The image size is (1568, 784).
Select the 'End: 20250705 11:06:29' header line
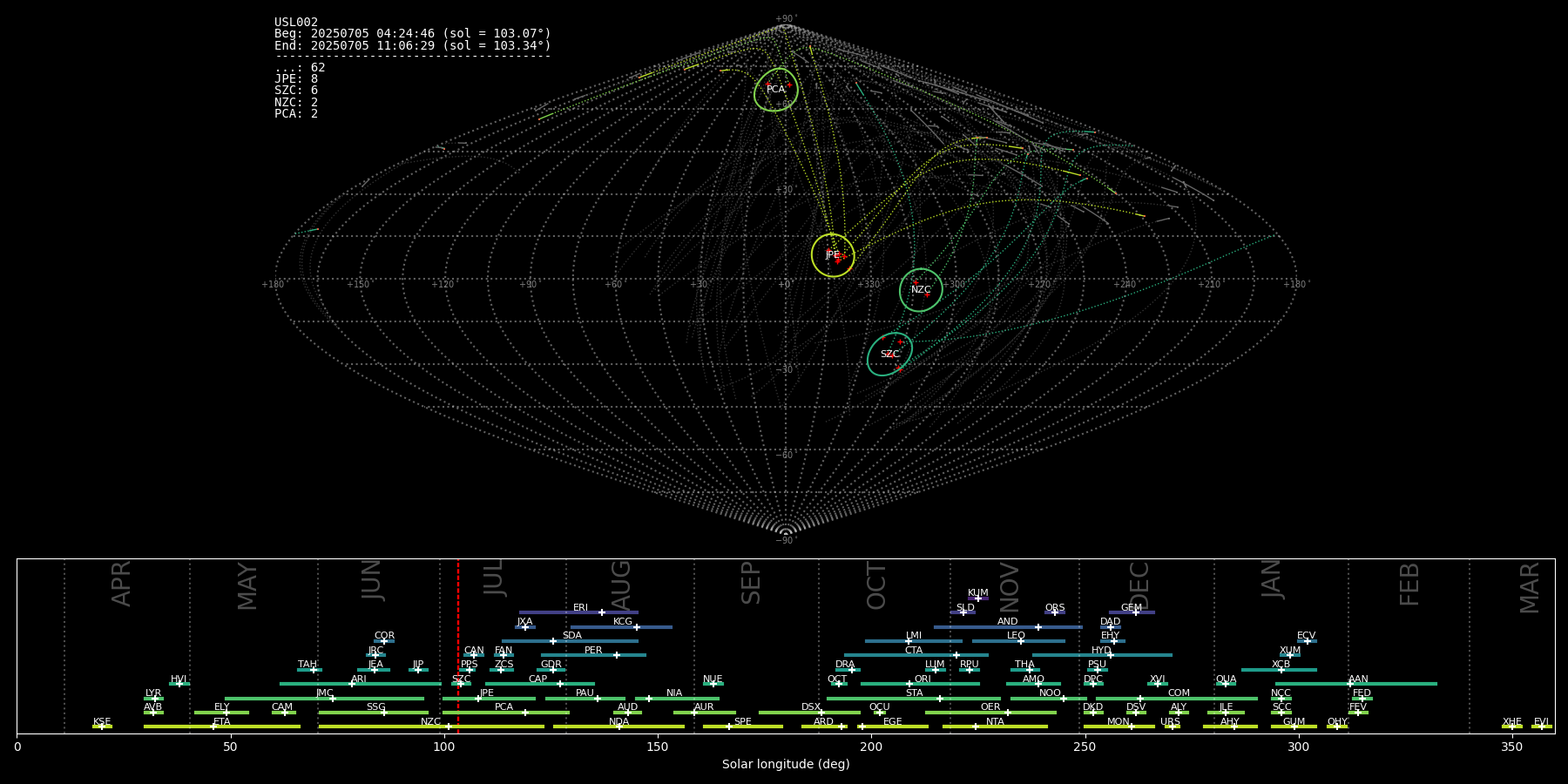(x=413, y=45)
